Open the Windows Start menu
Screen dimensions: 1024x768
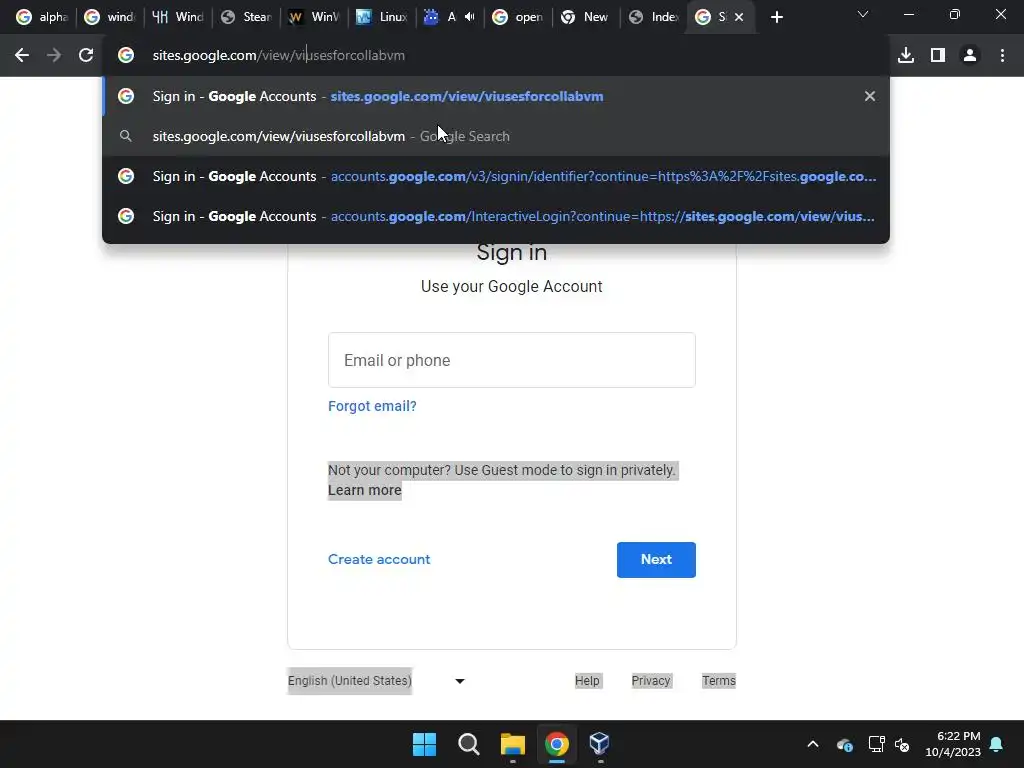coord(424,744)
